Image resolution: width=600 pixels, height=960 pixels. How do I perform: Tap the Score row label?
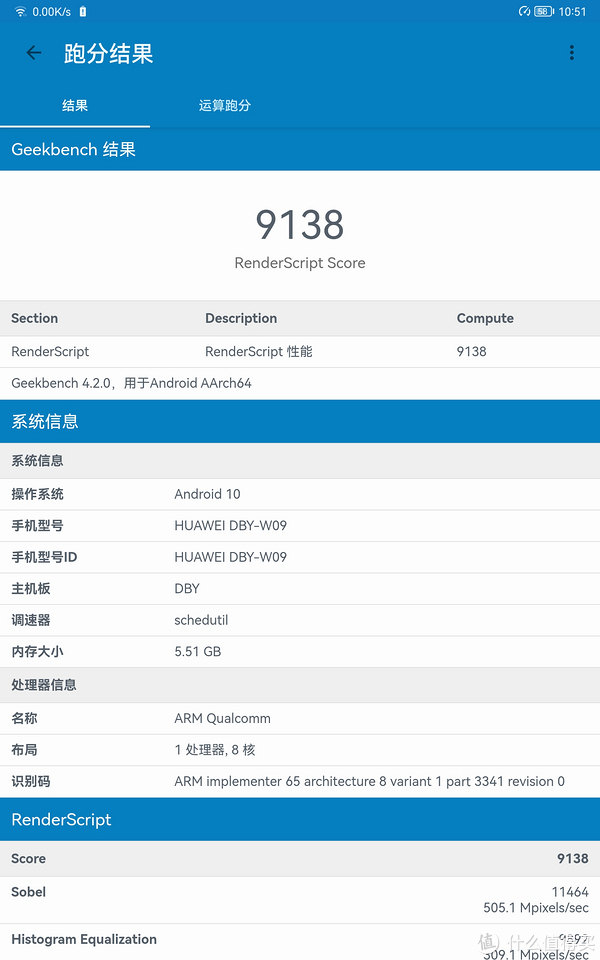coord(28,858)
